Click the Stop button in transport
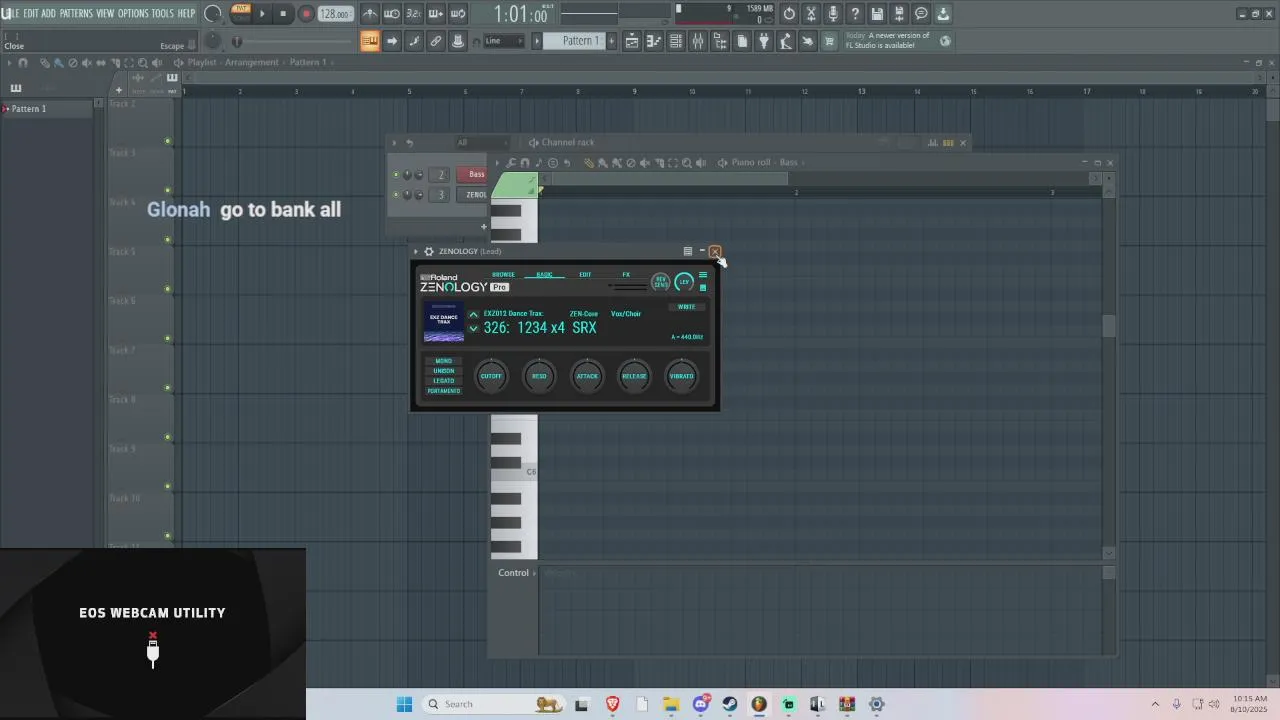 (x=283, y=14)
